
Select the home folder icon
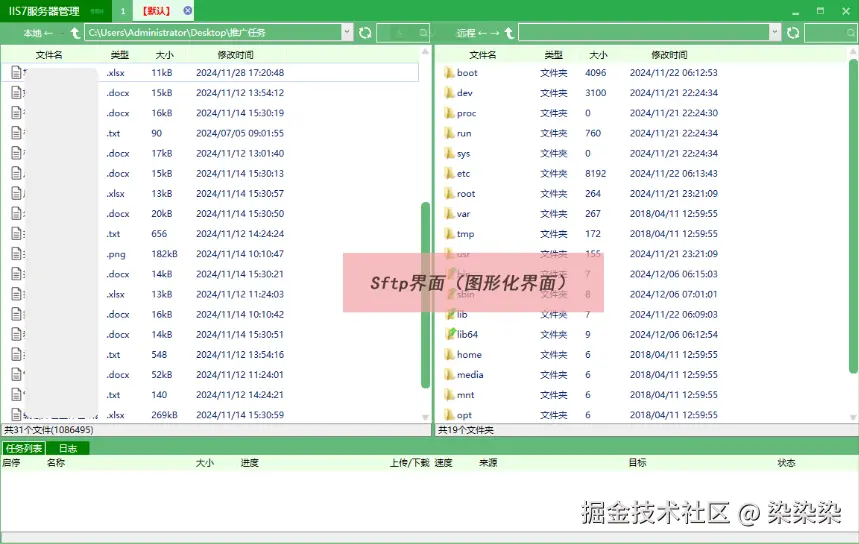point(449,354)
